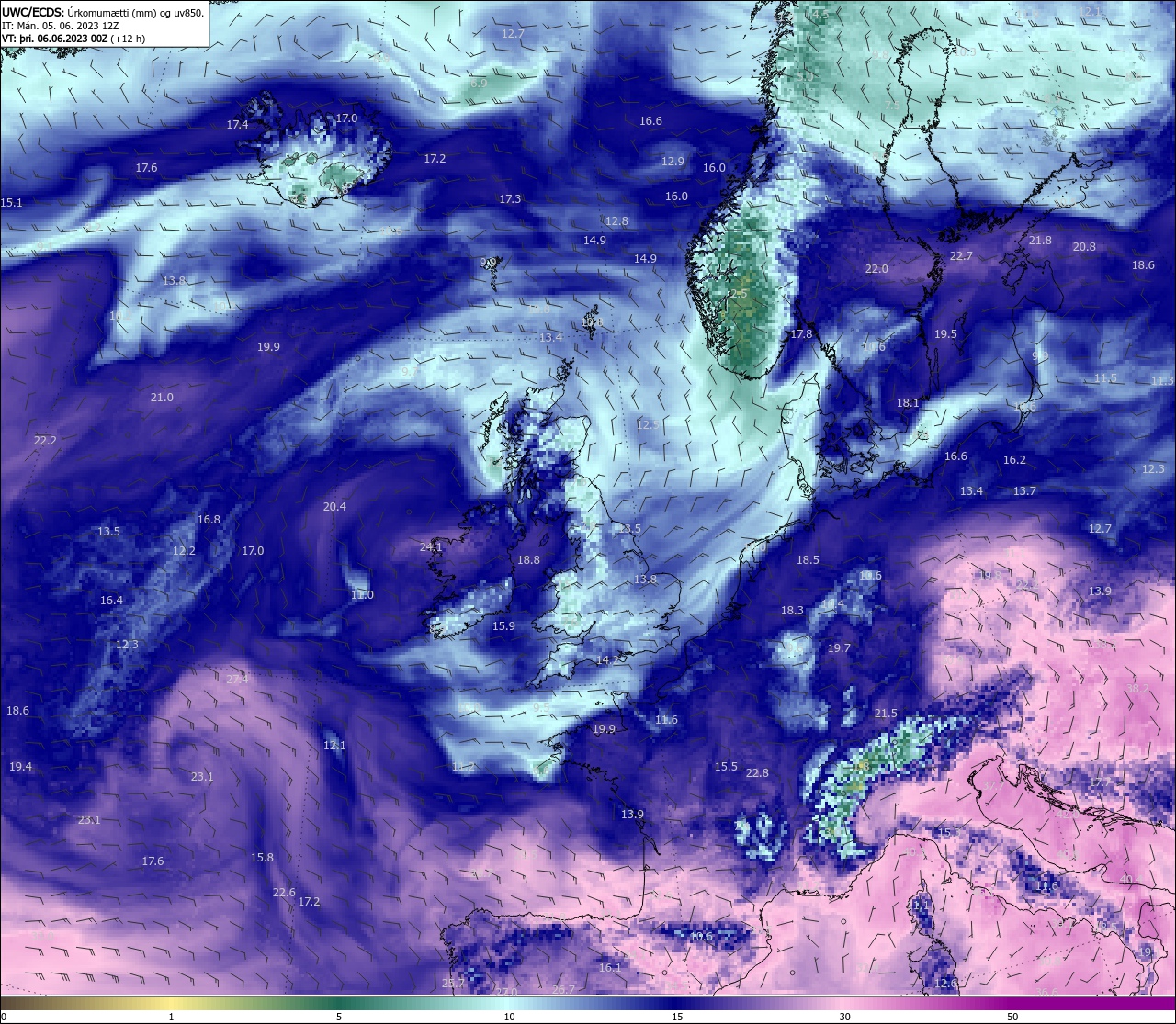This screenshot has width=1176, height=1024.
Task: Click the color scale label "30"
Action: [x=844, y=1017]
